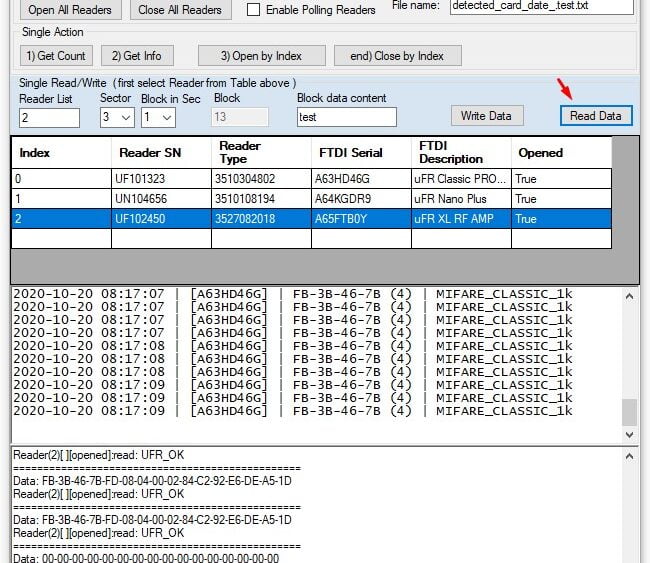The image size is (650, 563).
Task: Click the Read Data button
Action: point(595,116)
